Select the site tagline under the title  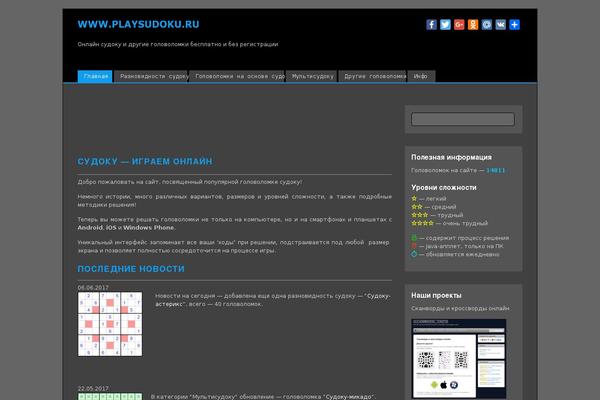pyautogui.click(x=178, y=44)
